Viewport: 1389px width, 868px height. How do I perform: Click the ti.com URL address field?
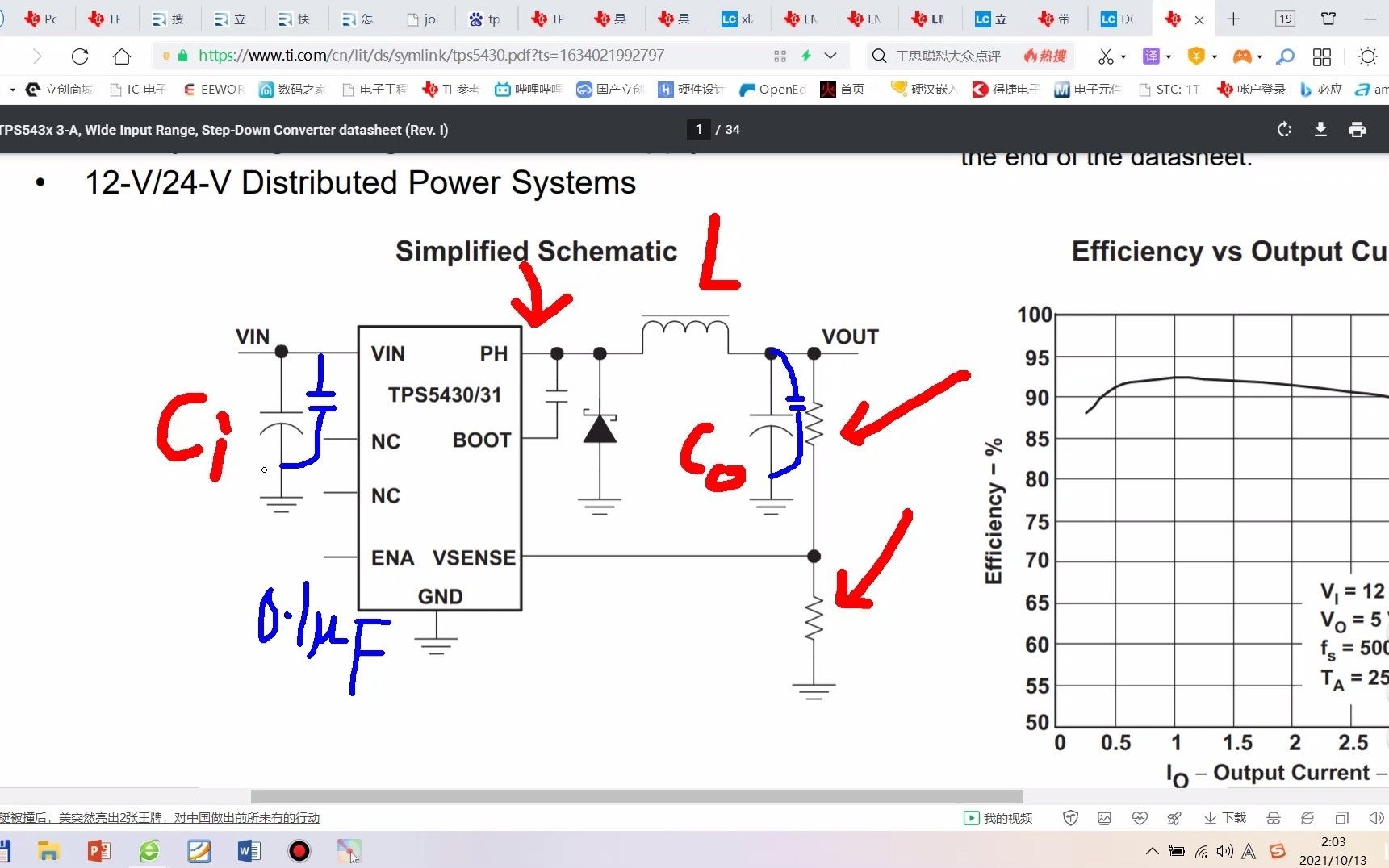tap(431, 56)
